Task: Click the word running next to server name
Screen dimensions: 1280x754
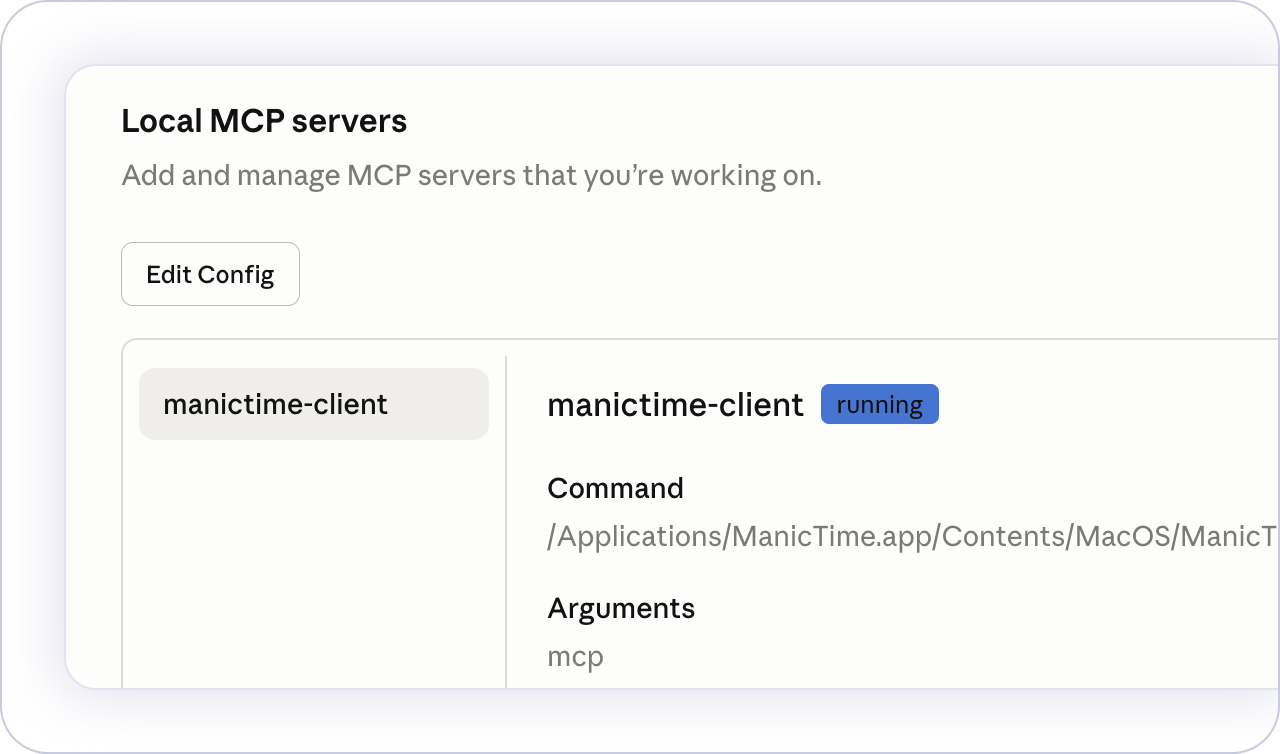Action: 879,405
